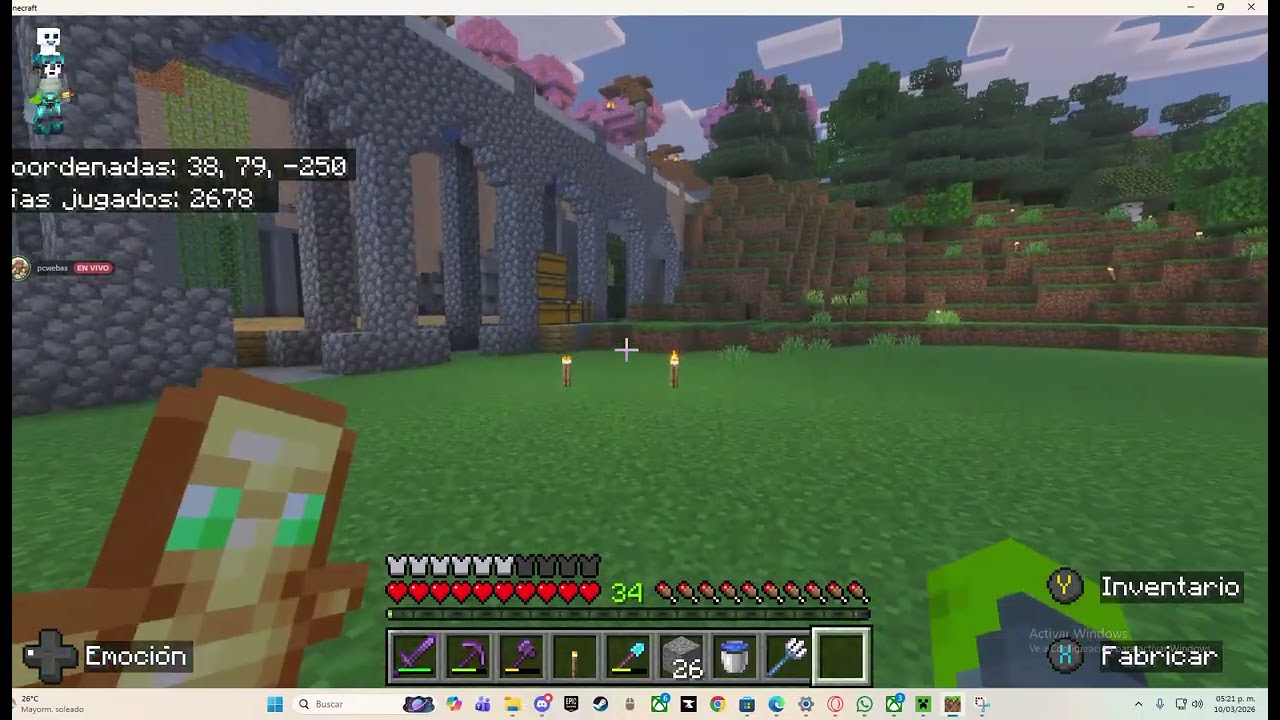Click the Inventario Y button prompt
The image size is (1280, 720).
tap(1144, 586)
